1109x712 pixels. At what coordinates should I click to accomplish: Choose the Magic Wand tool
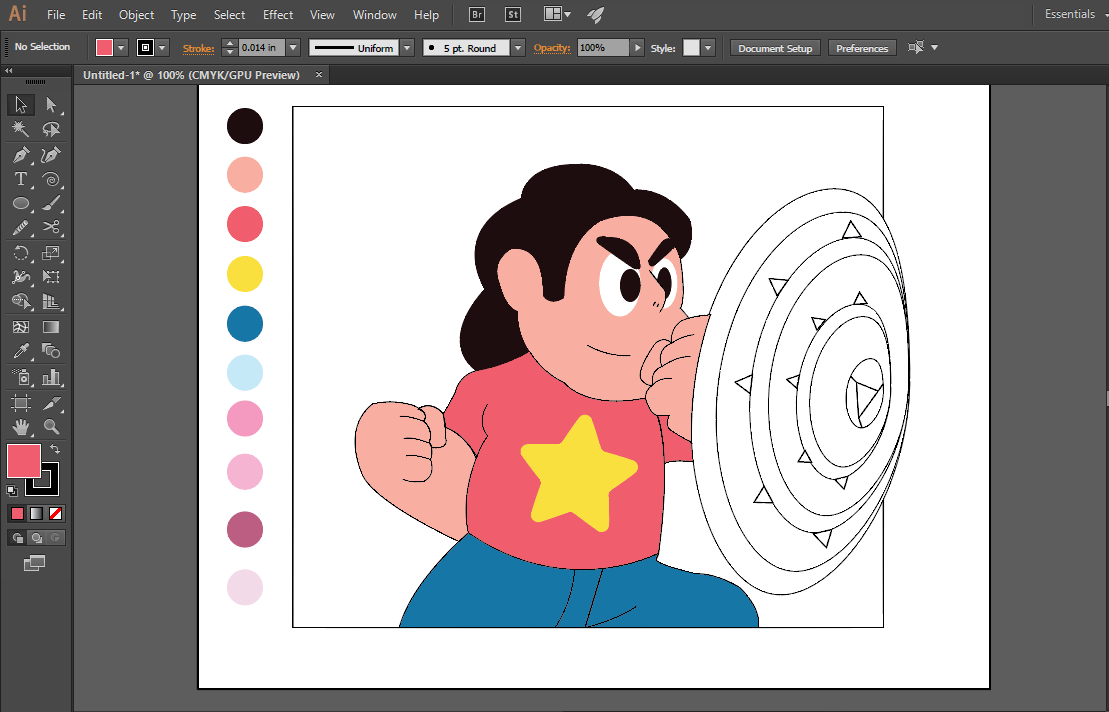[20, 129]
